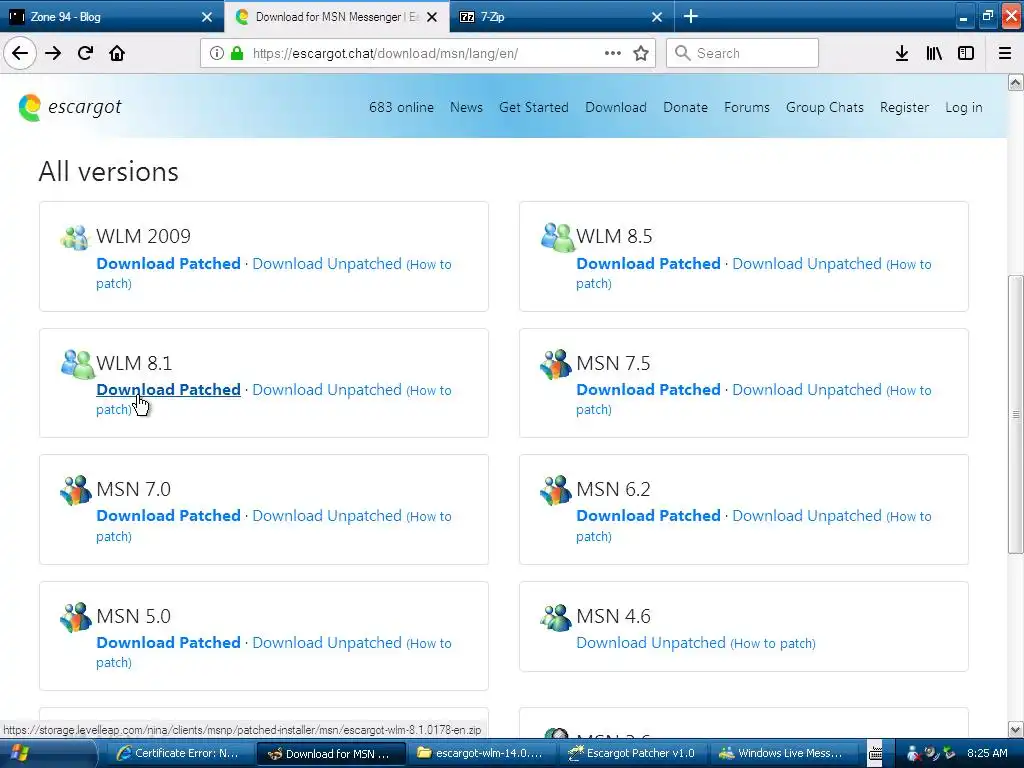The height and width of the screenshot is (768, 1024).
Task: Click the on-screen keyboard tray icon
Action: coord(876,754)
